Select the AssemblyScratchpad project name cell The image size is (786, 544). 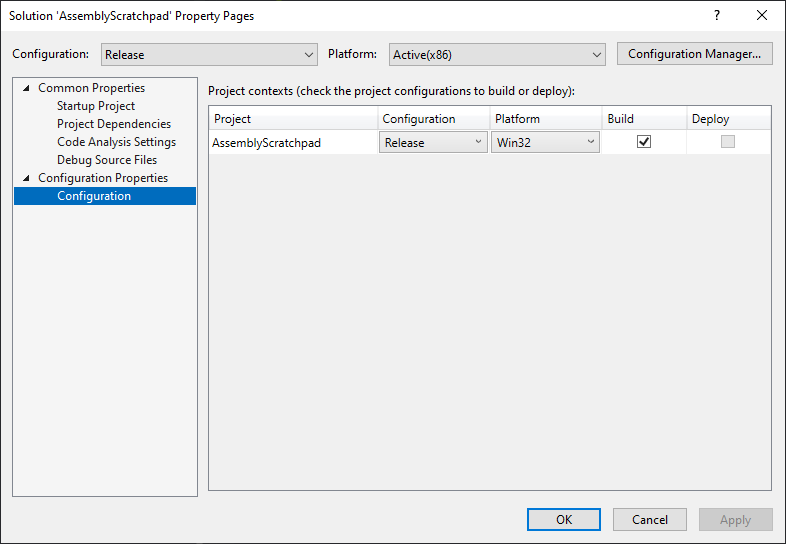293,142
